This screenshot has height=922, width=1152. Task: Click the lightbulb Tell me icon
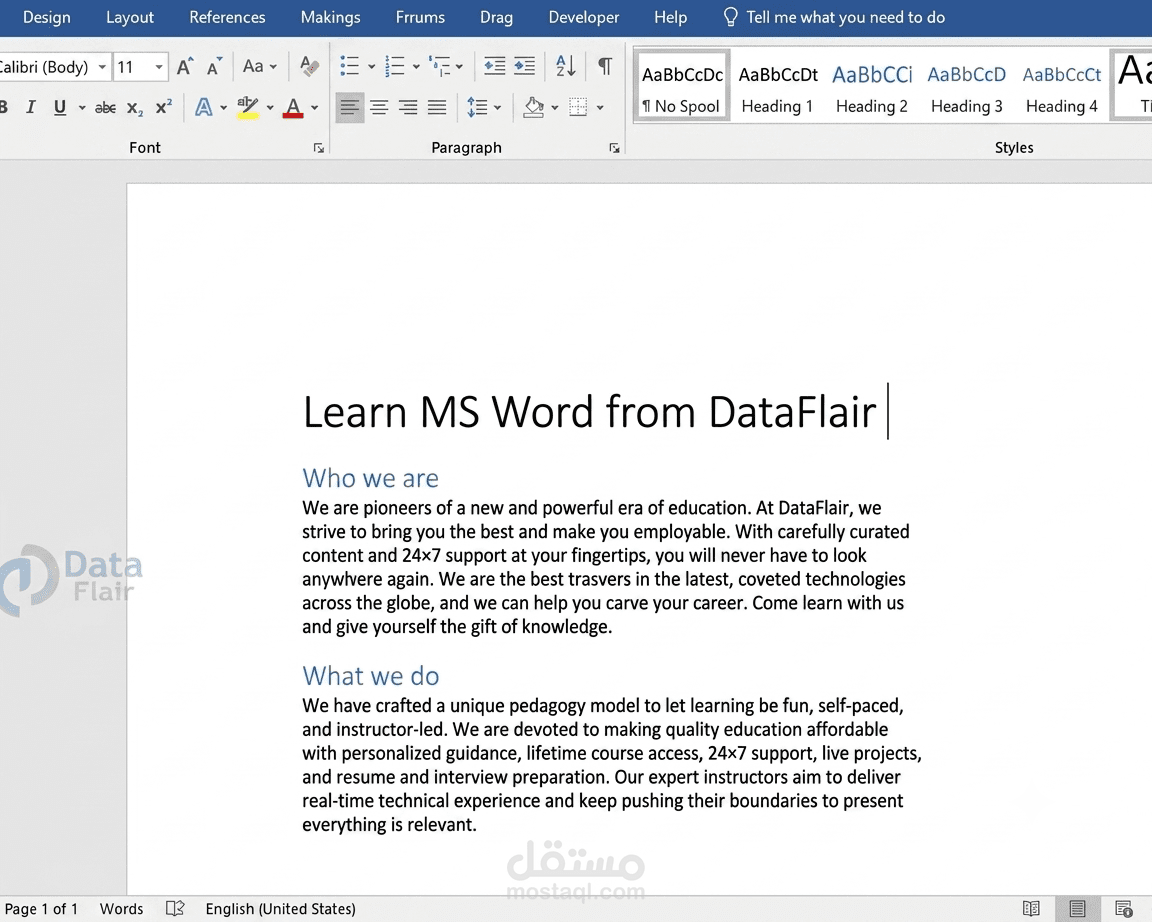click(x=730, y=17)
